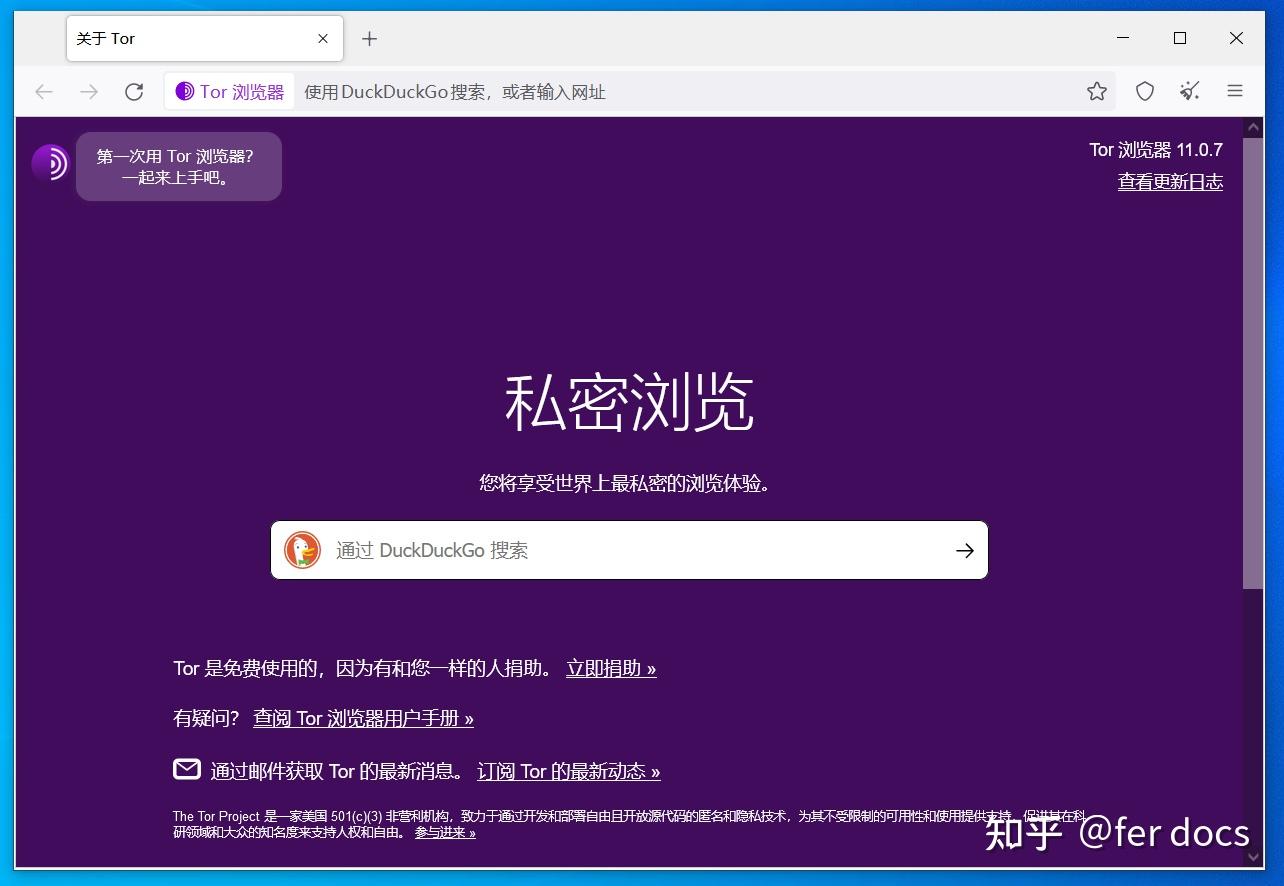Click inside the DuckDuckGo search field
Viewport: 1284px width, 886px height.
tap(600, 549)
